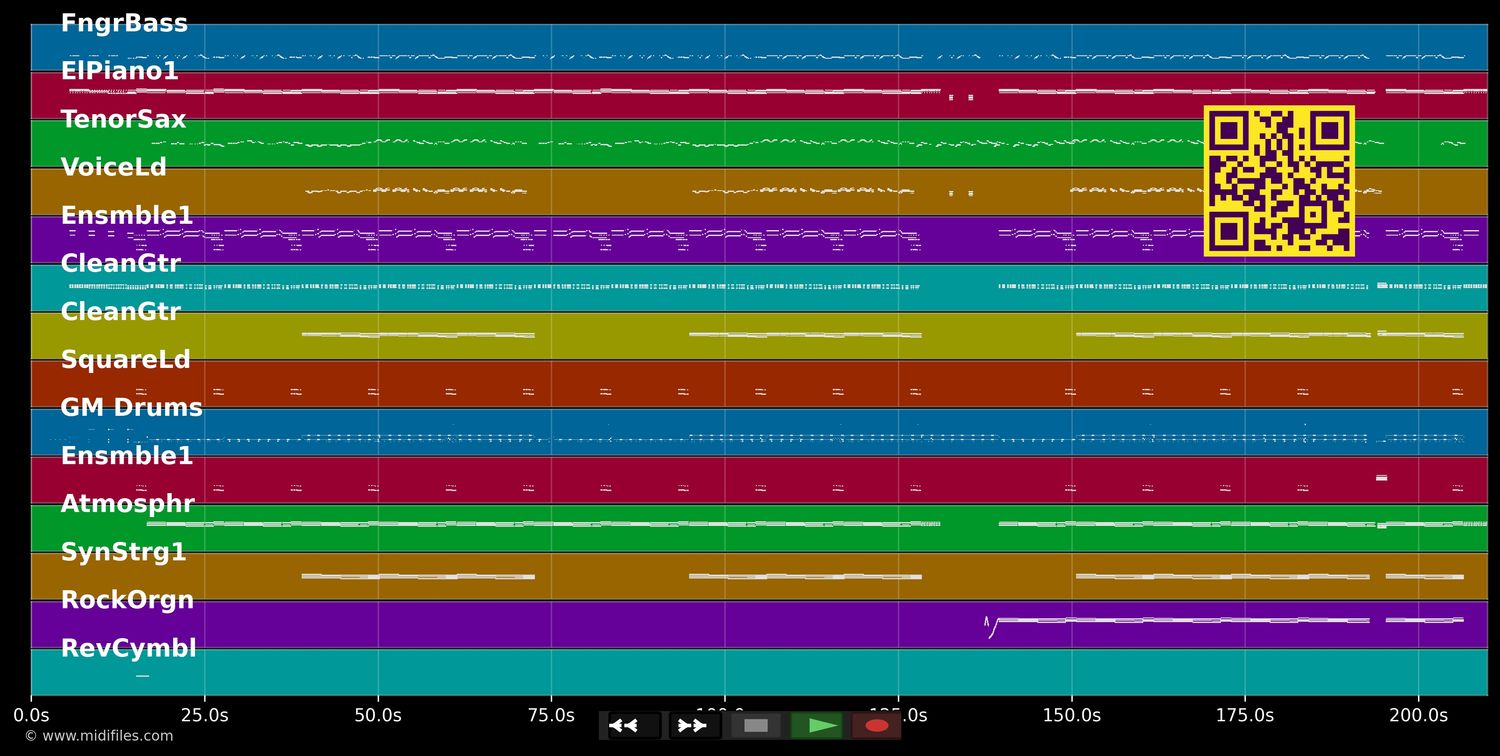Click the yellow QR code
Image resolution: width=1500 pixels, height=756 pixels.
1279,181
